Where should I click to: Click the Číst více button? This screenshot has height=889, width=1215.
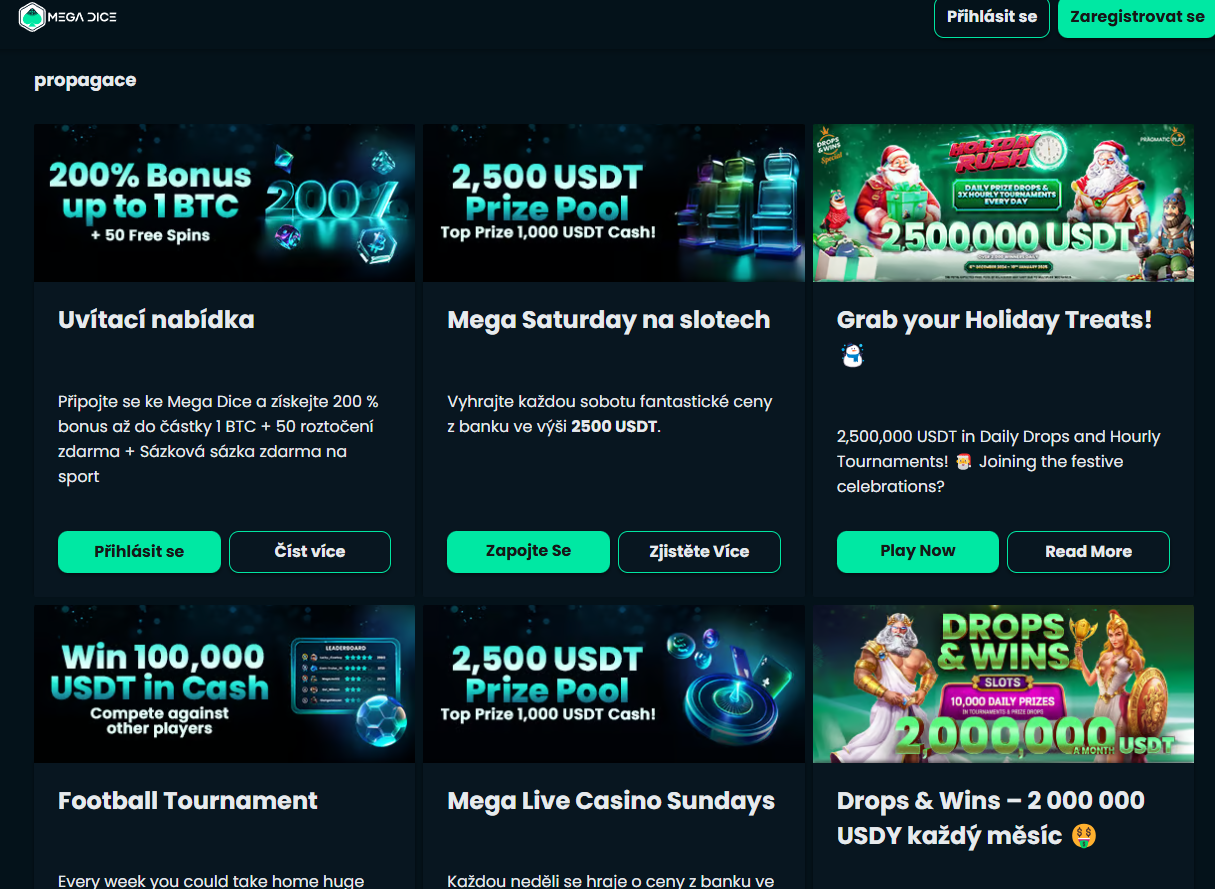(310, 552)
